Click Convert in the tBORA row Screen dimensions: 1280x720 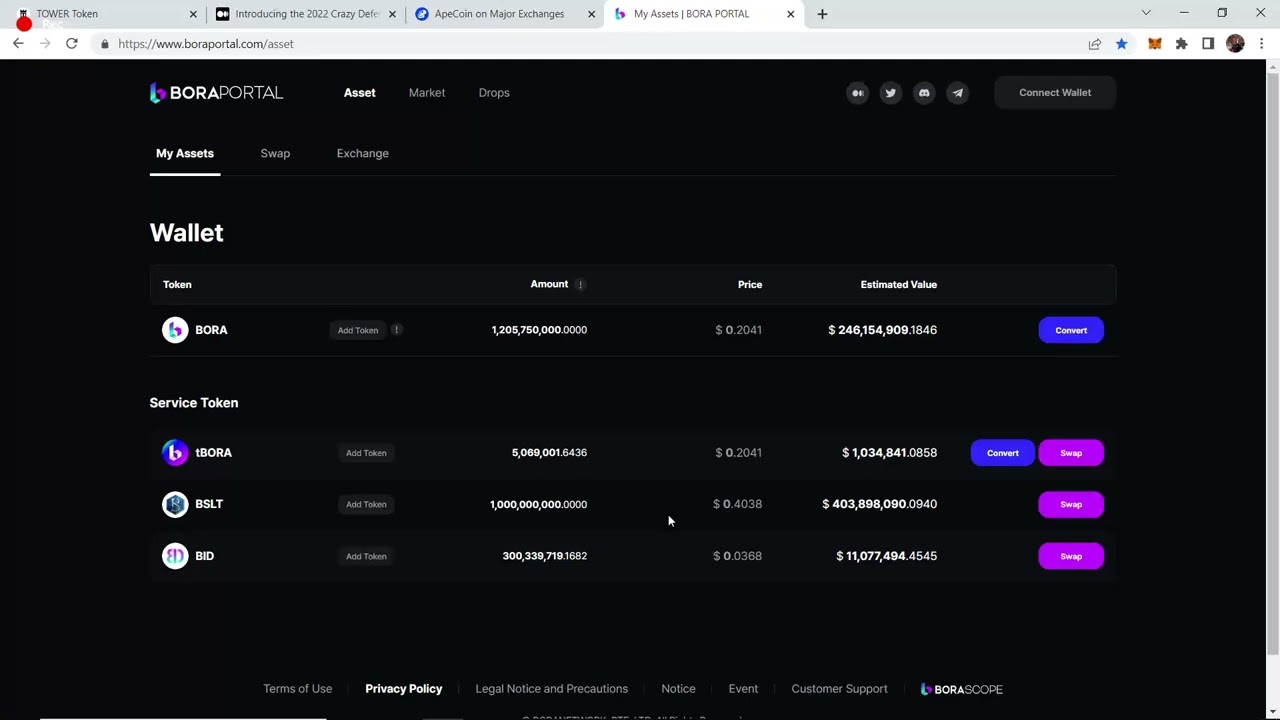[1003, 453]
